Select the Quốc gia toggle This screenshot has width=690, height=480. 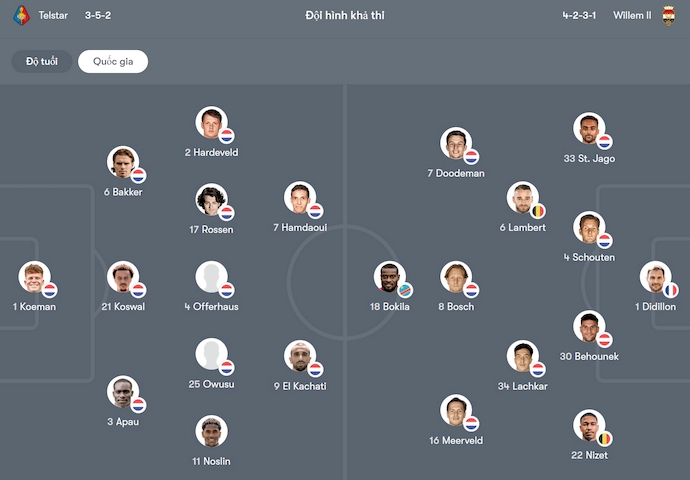[x=113, y=62]
